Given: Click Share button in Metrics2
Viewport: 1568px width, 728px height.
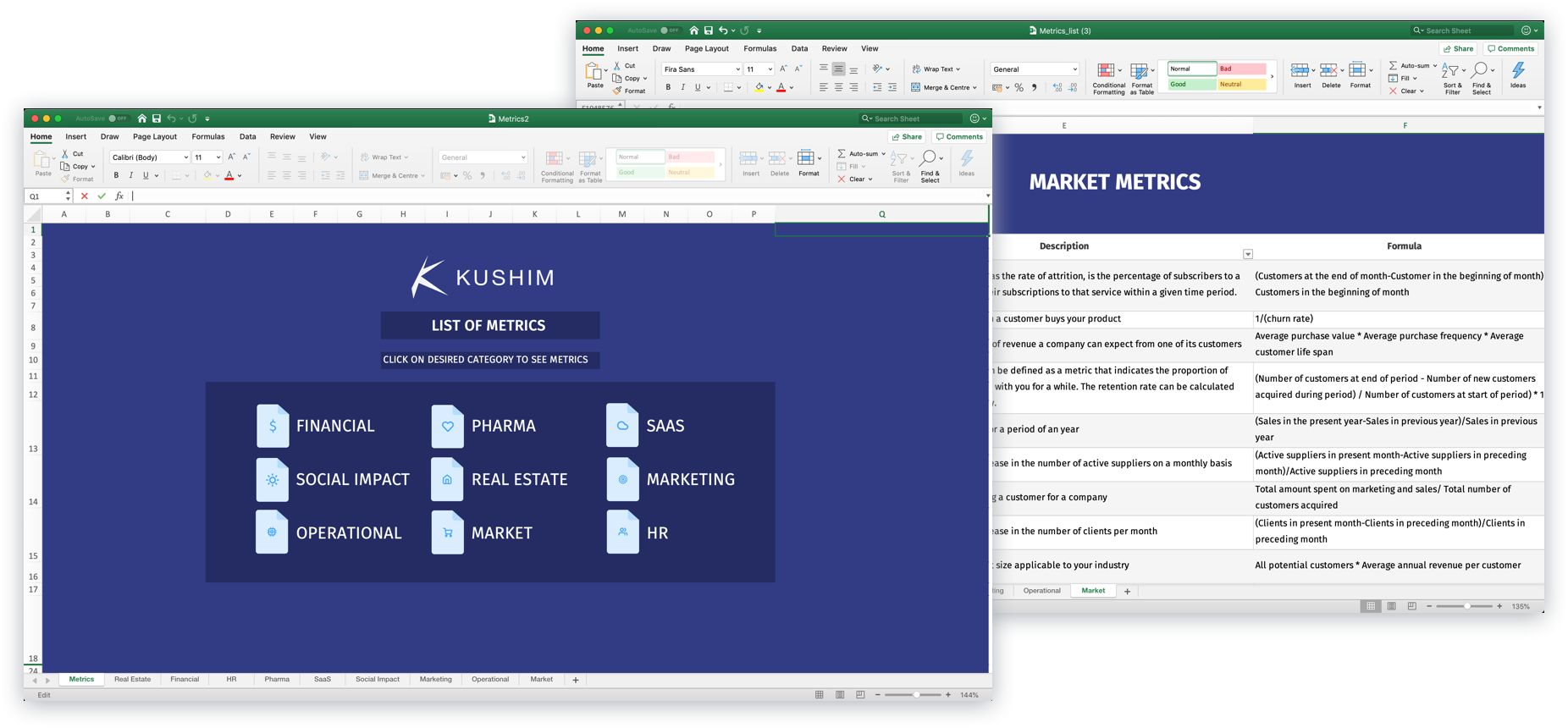Looking at the screenshot, I should pos(907,136).
